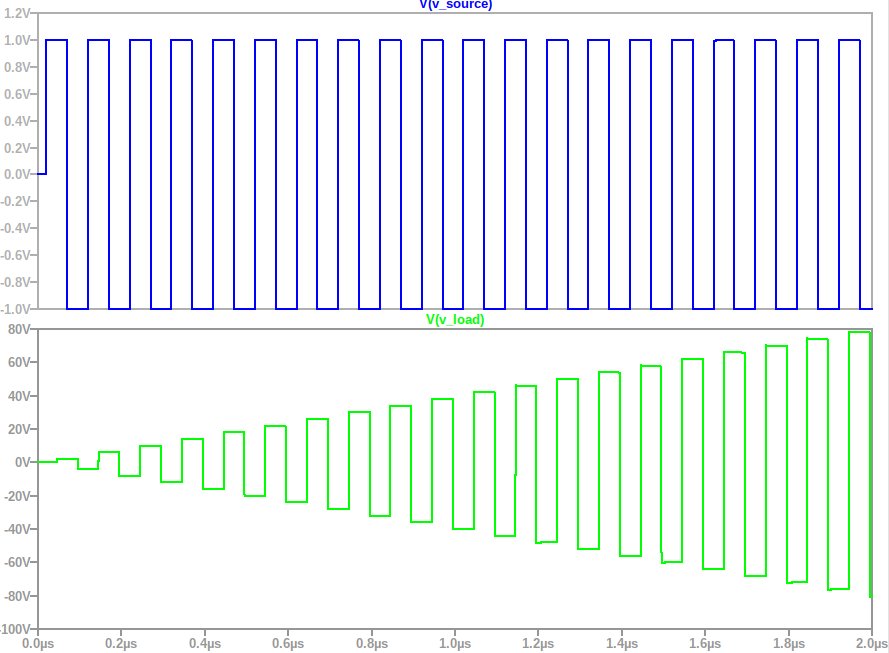Click the 1.0µs time axis label
889x653 pixels.
coord(455,644)
